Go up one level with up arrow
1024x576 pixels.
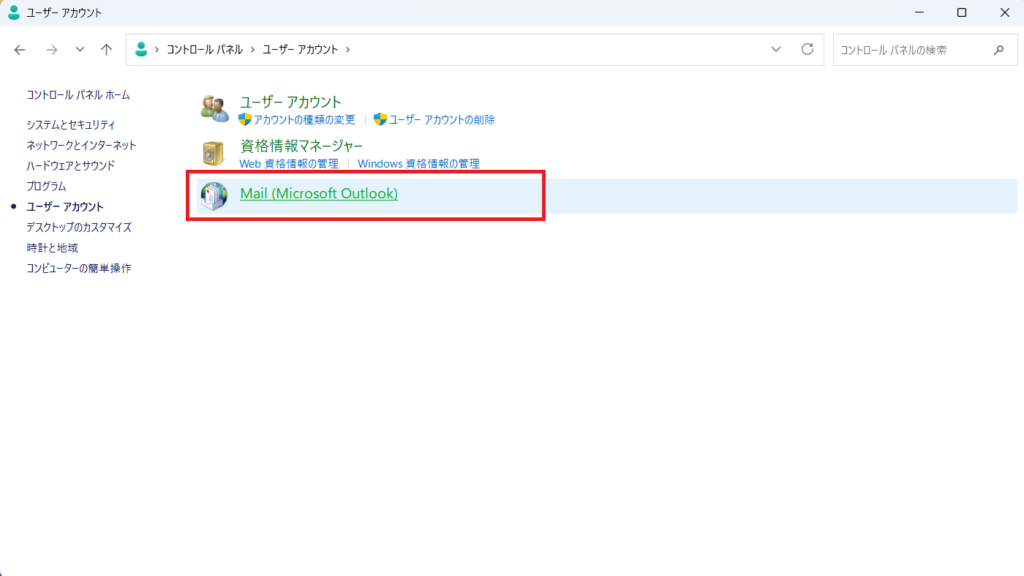[107, 49]
